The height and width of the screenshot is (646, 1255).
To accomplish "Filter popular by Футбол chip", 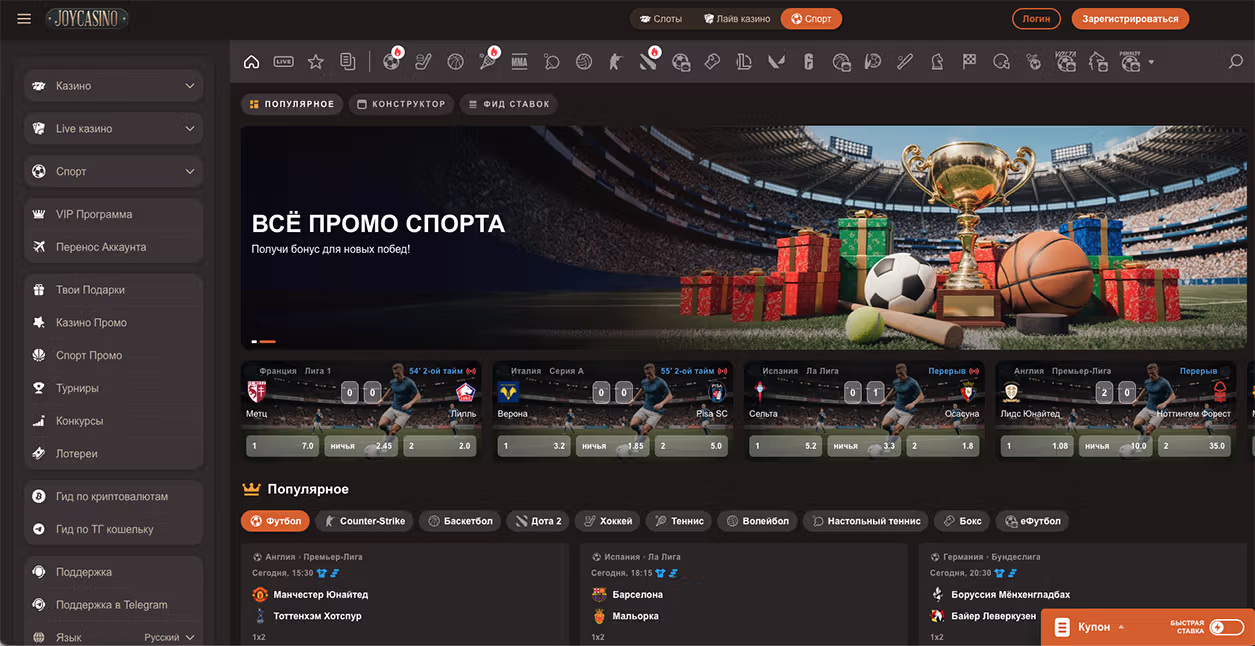I will click(275, 521).
